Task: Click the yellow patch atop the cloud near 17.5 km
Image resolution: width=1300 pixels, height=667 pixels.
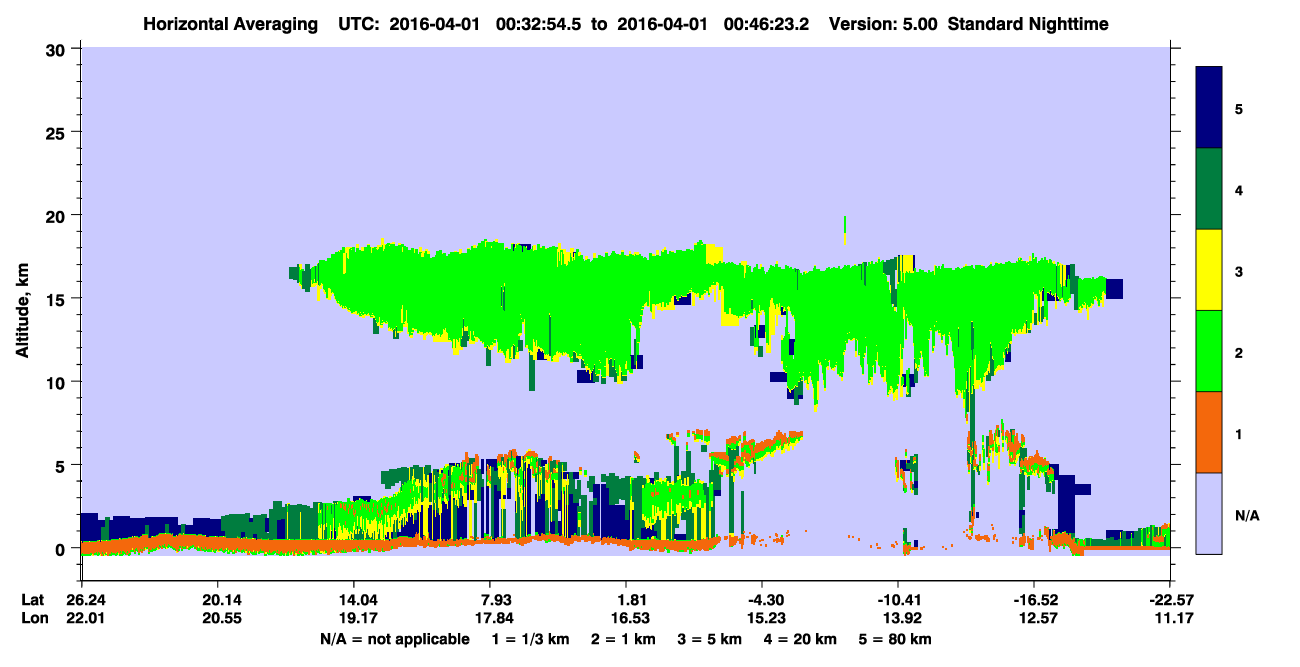Action: point(714,253)
